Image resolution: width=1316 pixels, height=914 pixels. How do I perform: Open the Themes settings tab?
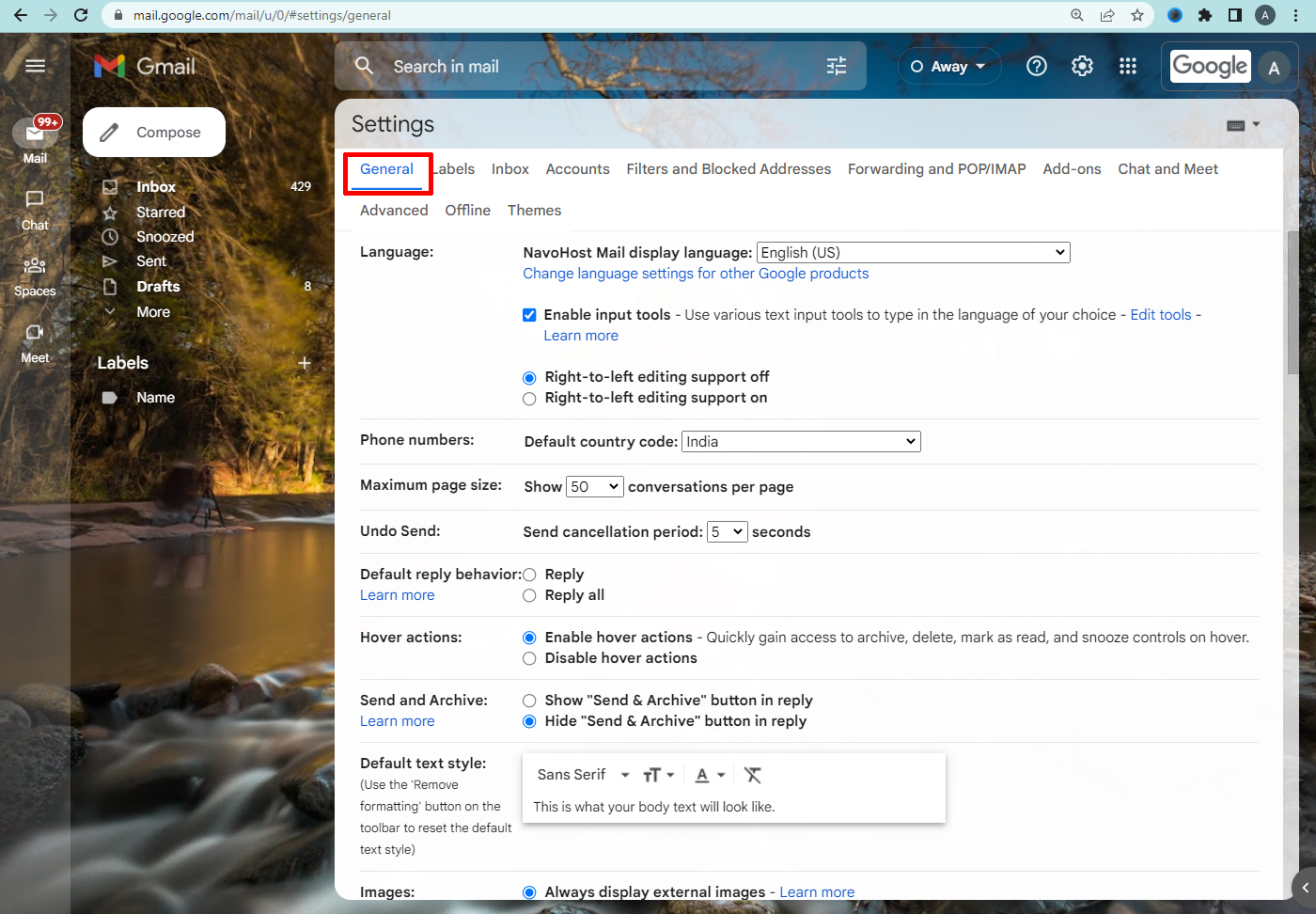(x=534, y=211)
